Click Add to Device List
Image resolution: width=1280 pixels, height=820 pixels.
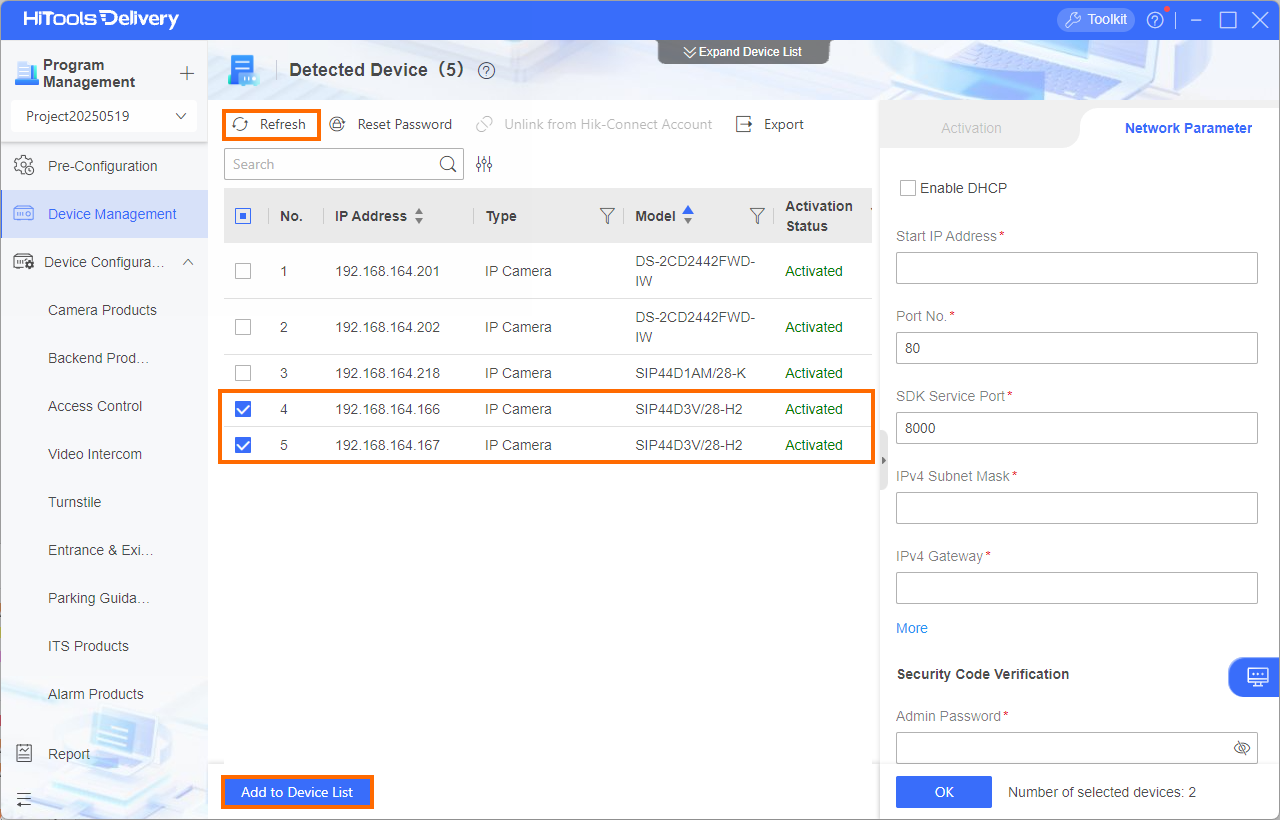pyautogui.click(x=297, y=792)
